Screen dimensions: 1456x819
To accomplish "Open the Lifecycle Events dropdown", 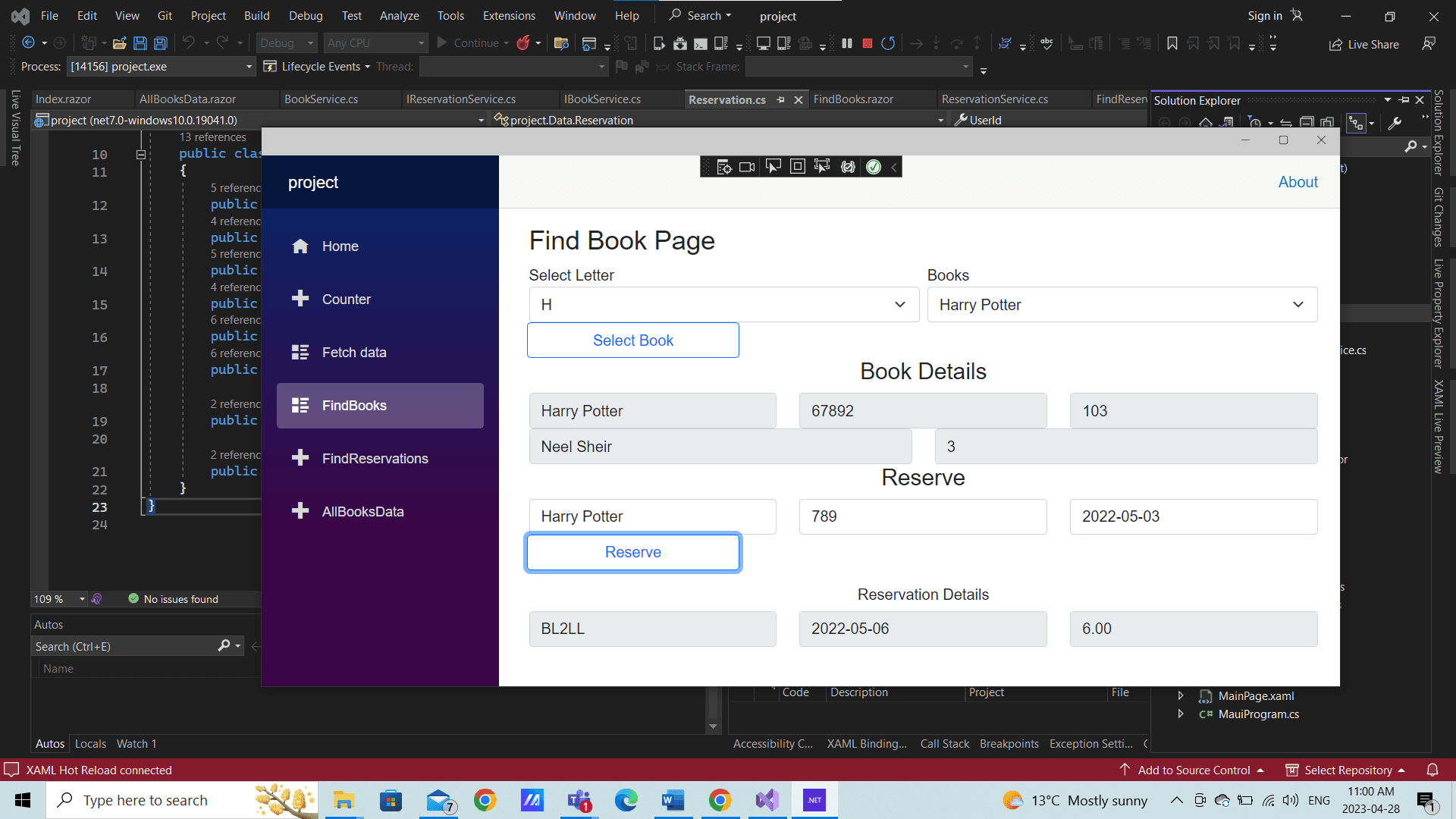I will (317, 67).
